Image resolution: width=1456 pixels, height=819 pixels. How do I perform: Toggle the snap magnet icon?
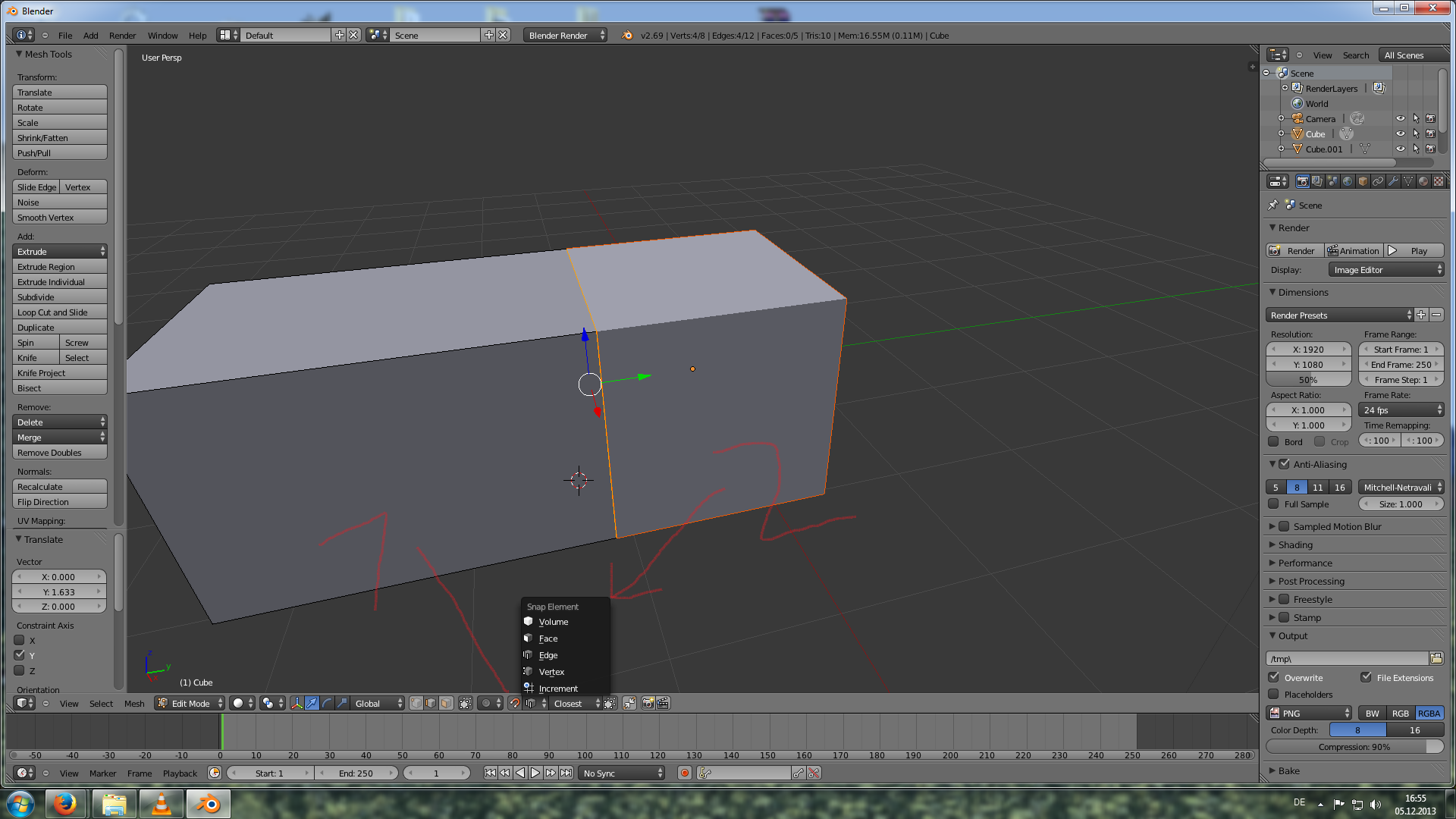point(515,703)
